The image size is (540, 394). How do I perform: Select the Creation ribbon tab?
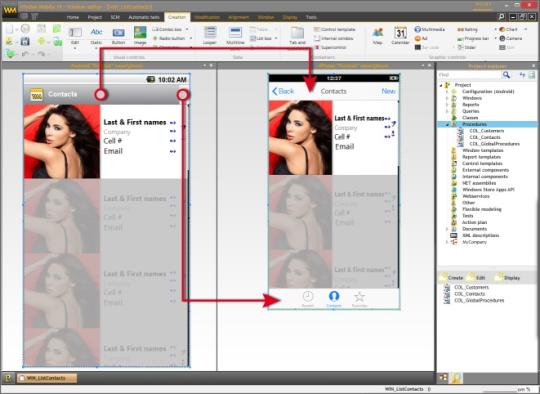177,17
